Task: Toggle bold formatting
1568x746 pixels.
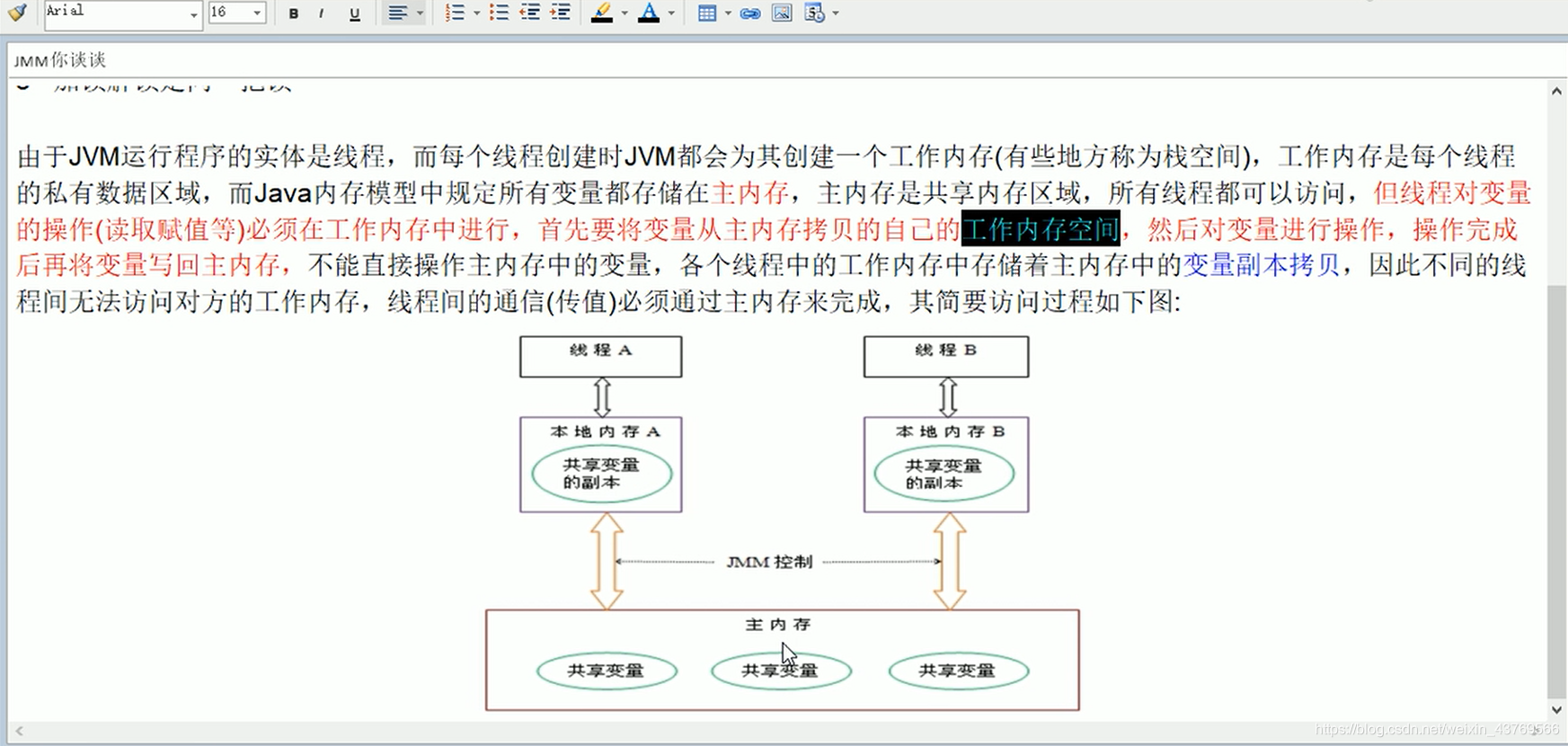Action: pos(294,13)
